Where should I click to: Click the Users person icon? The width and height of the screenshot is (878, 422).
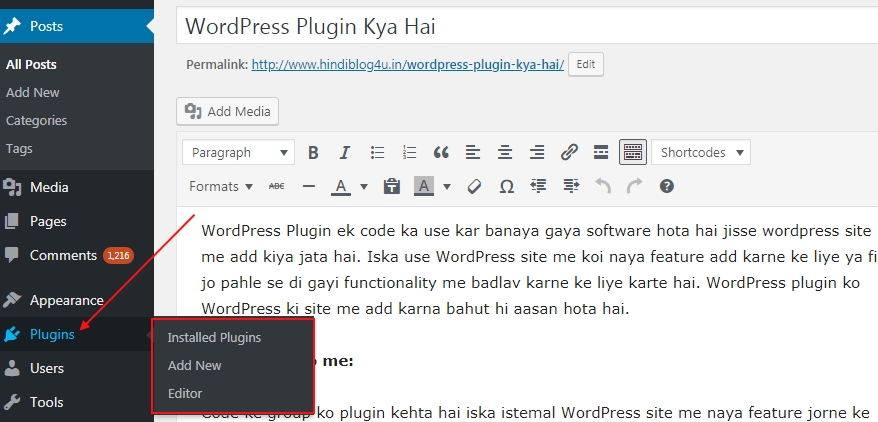[x=12, y=368]
